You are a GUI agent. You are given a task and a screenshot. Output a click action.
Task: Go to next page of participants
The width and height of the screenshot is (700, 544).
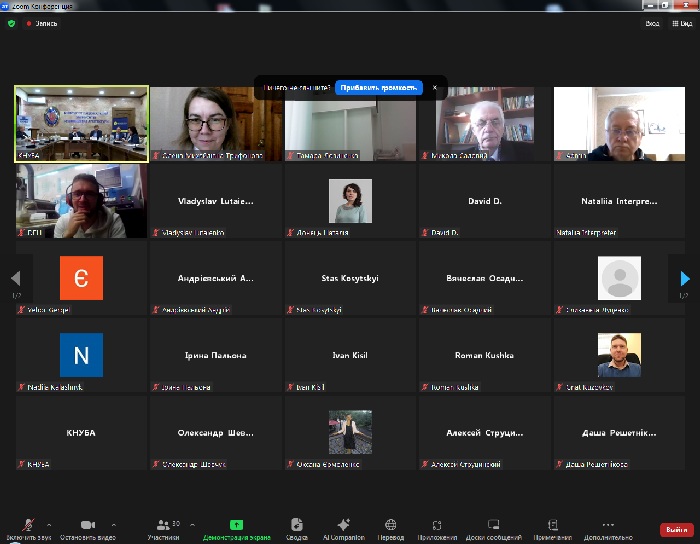tap(685, 278)
